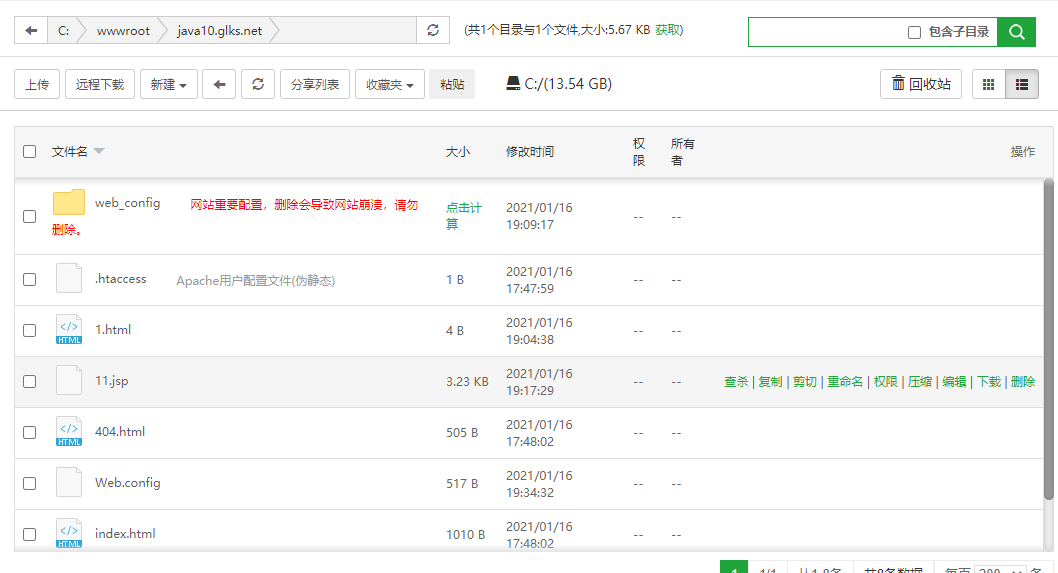
Task: Go back using the toolbar arrow button
Action: (219, 84)
